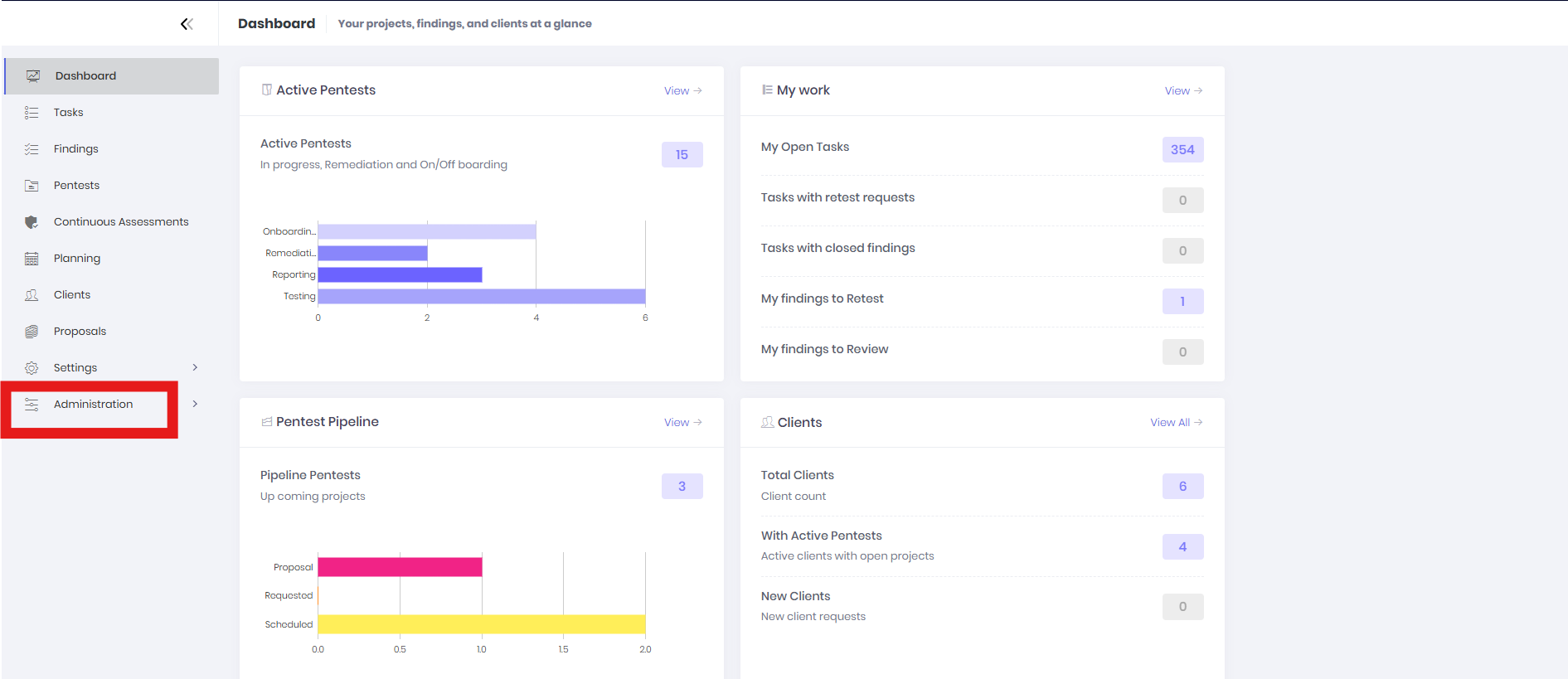Click the Tasks with closed findings label
Screen dimensions: 1568x679
coord(838,248)
